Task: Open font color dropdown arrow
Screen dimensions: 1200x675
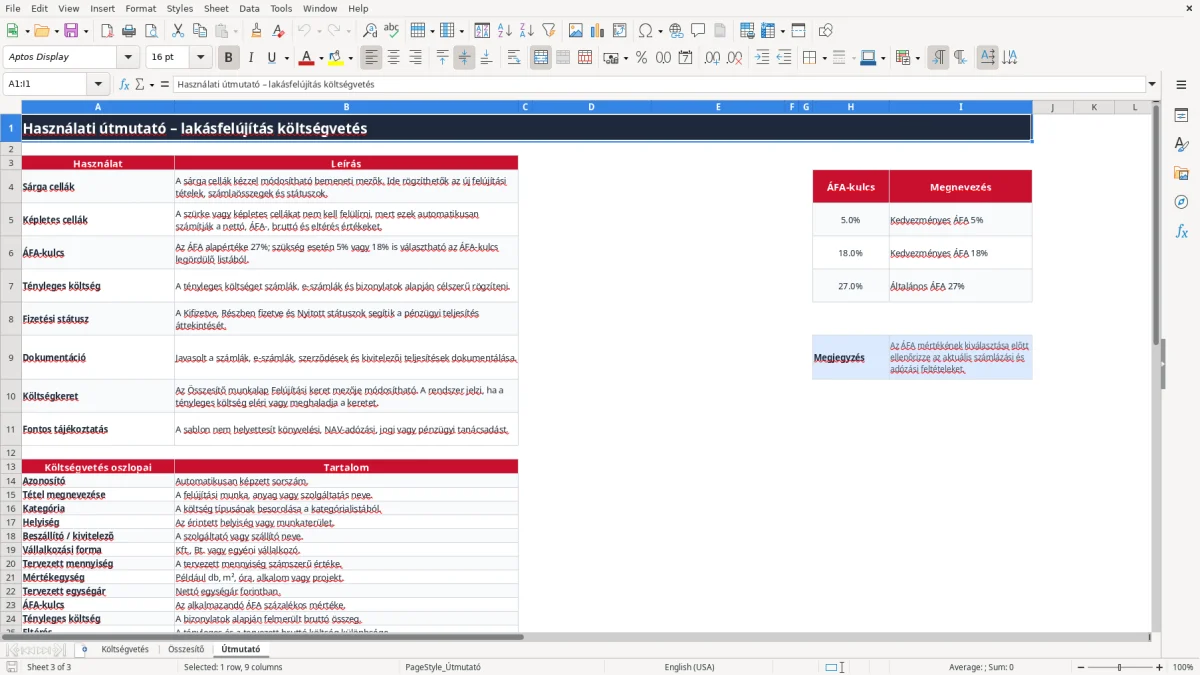Action: tap(323, 58)
